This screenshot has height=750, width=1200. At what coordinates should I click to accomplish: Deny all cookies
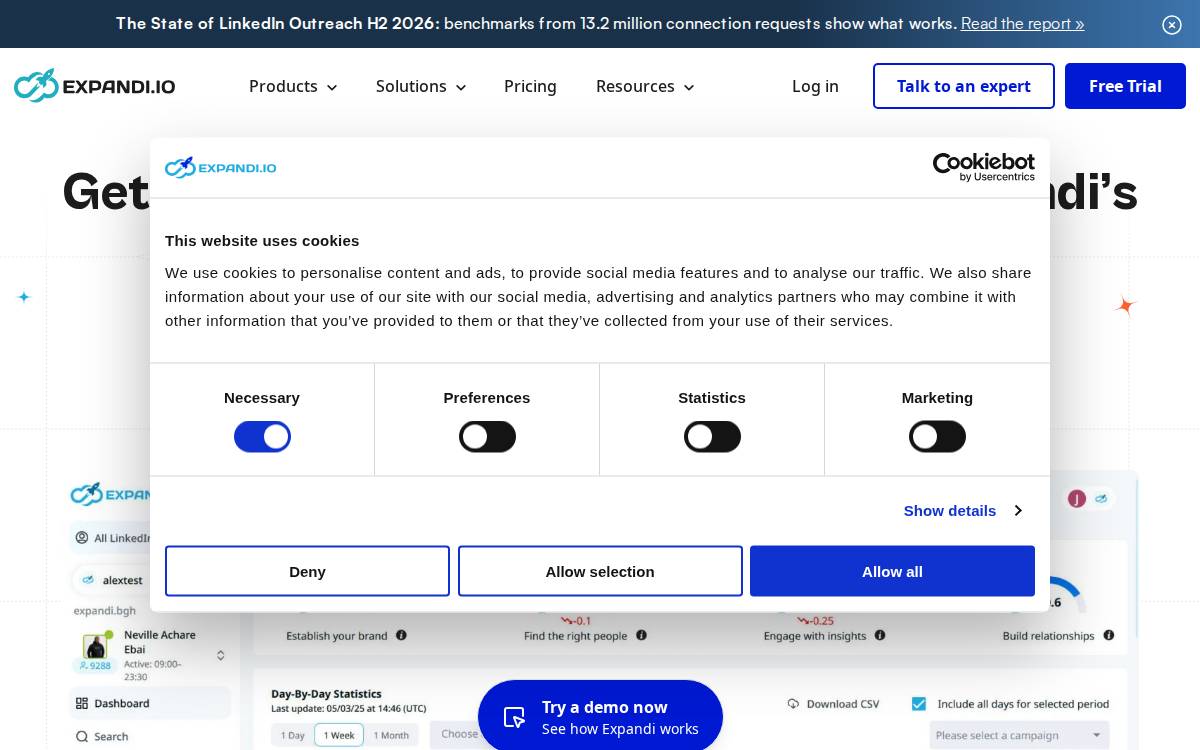pos(307,571)
